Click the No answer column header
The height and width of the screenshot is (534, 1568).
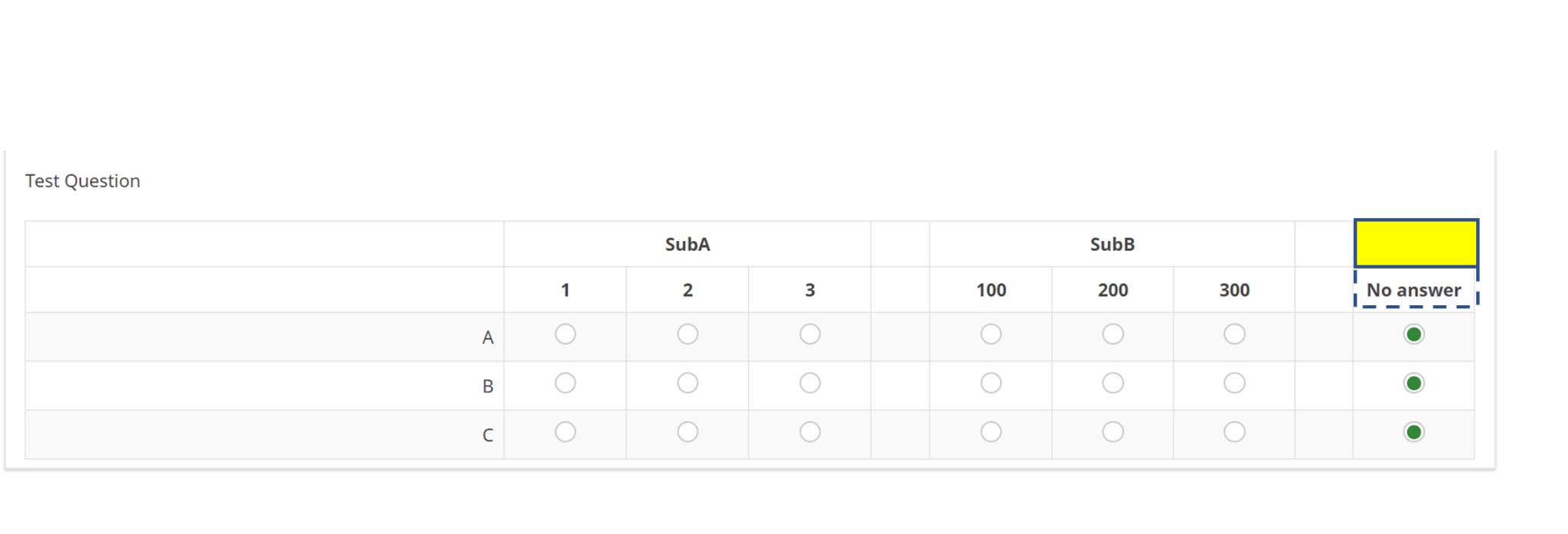[1413, 290]
